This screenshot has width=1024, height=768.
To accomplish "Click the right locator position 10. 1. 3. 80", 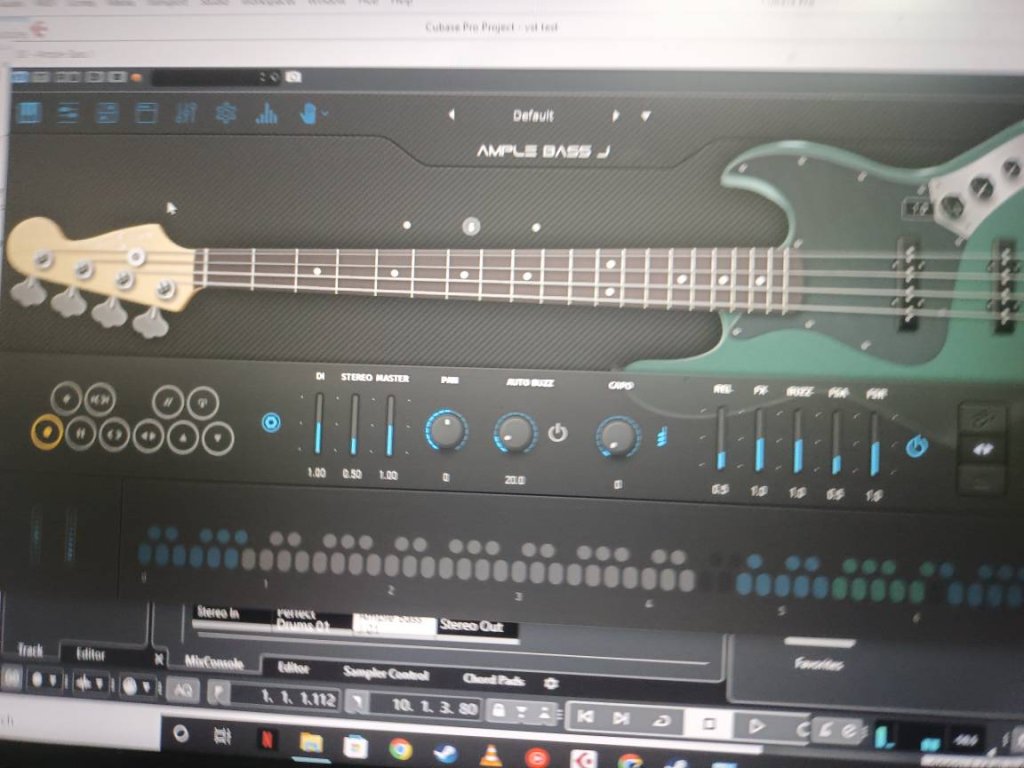I will 435,706.
